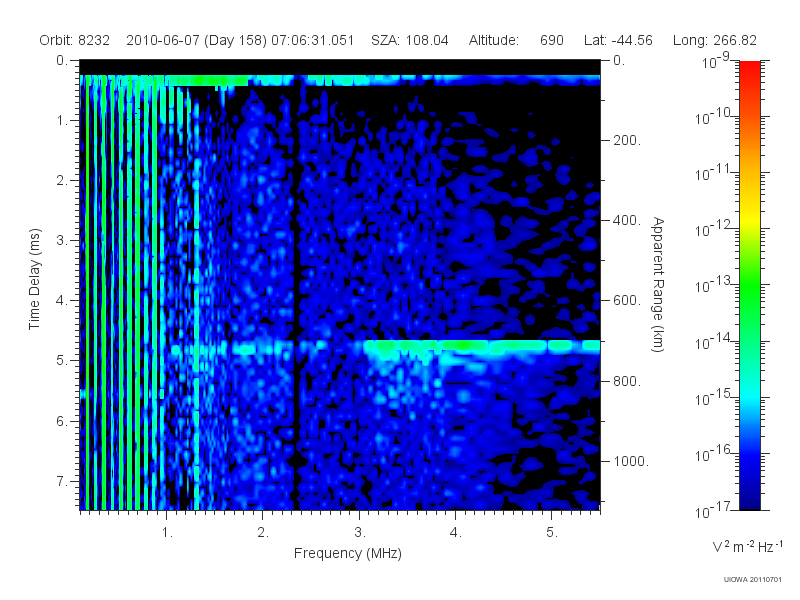The height and width of the screenshot is (600, 800).
Task: Click the altitude value '690'
Action: pos(552,40)
